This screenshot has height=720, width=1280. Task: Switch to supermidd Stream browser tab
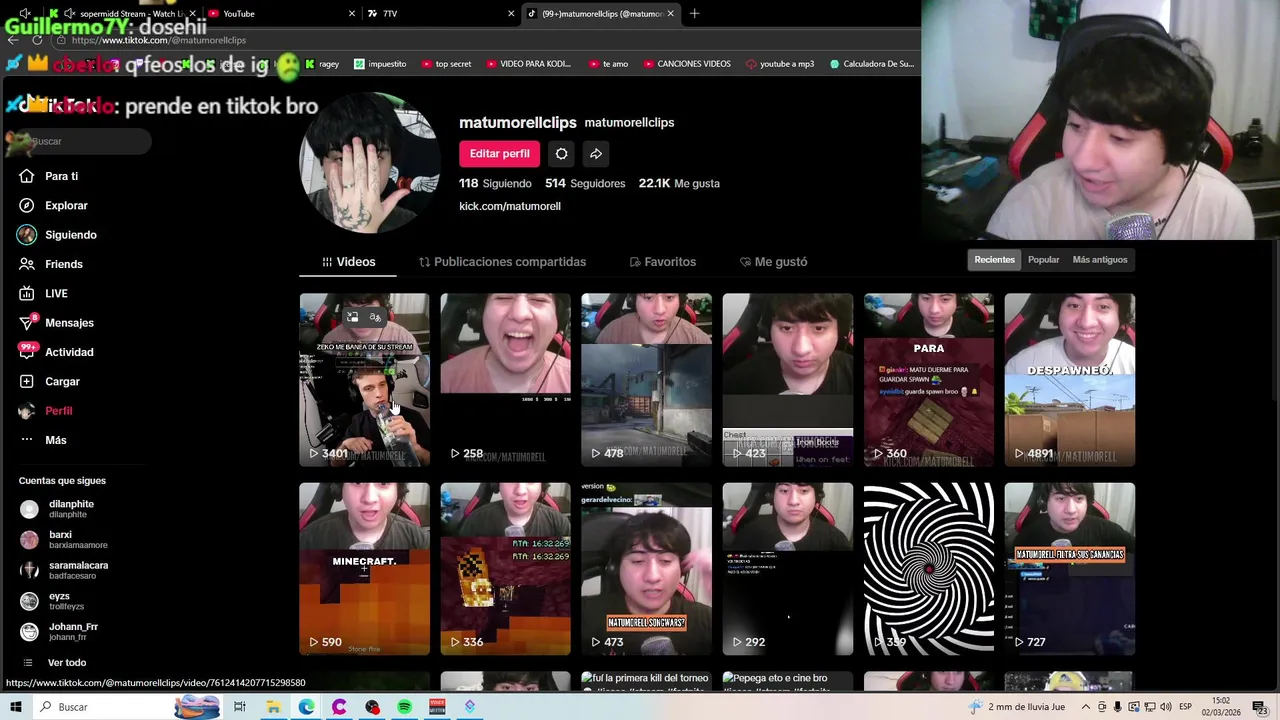(123, 13)
